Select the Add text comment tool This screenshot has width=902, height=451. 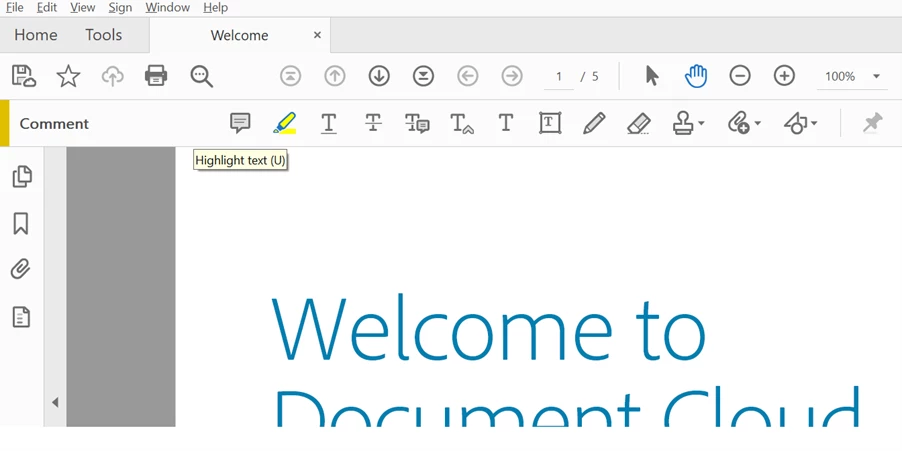(506, 123)
